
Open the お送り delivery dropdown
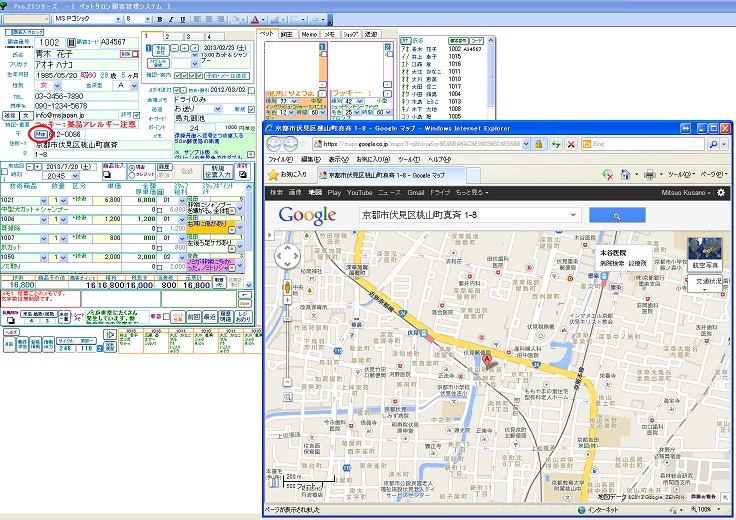[x=217, y=109]
